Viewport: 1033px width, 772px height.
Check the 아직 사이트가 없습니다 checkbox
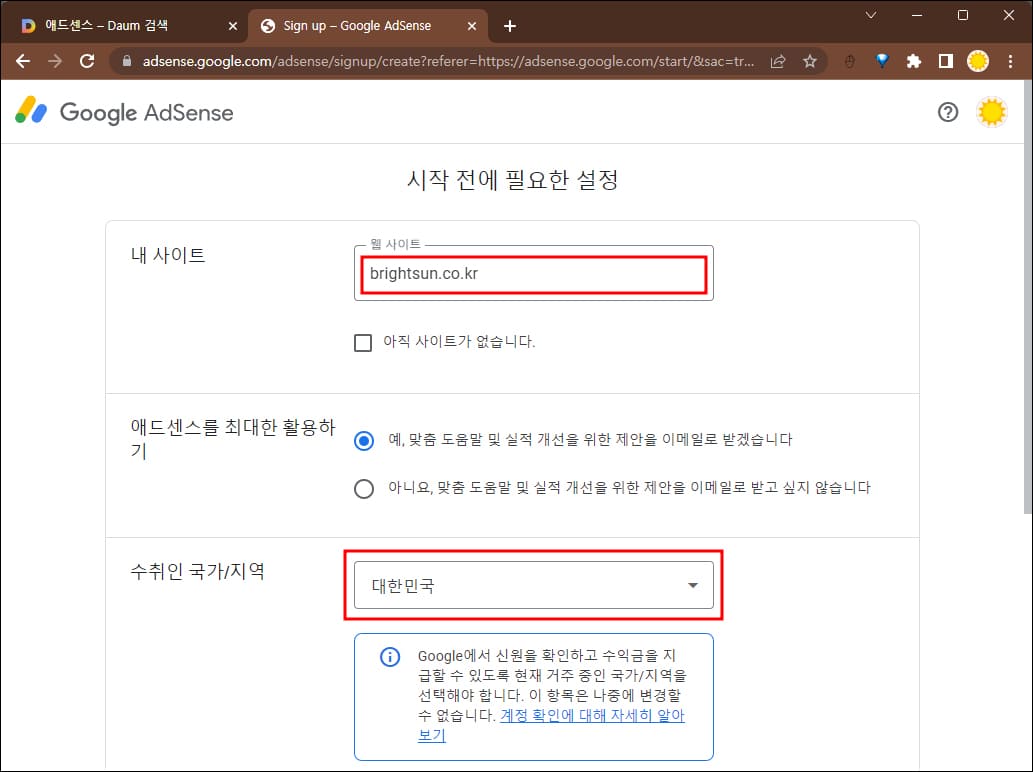coord(363,343)
